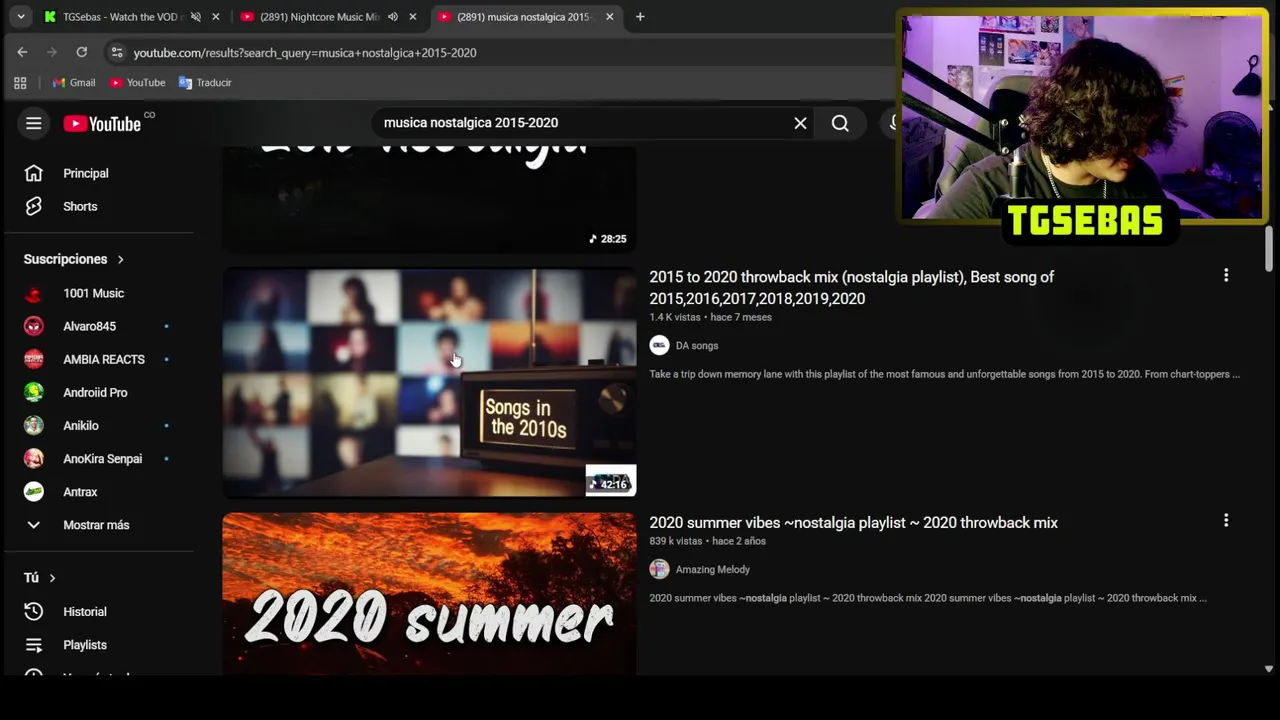Image resolution: width=1280 pixels, height=720 pixels.
Task: Click Songs in the 2010s thumbnail
Action: coord(429,383)
